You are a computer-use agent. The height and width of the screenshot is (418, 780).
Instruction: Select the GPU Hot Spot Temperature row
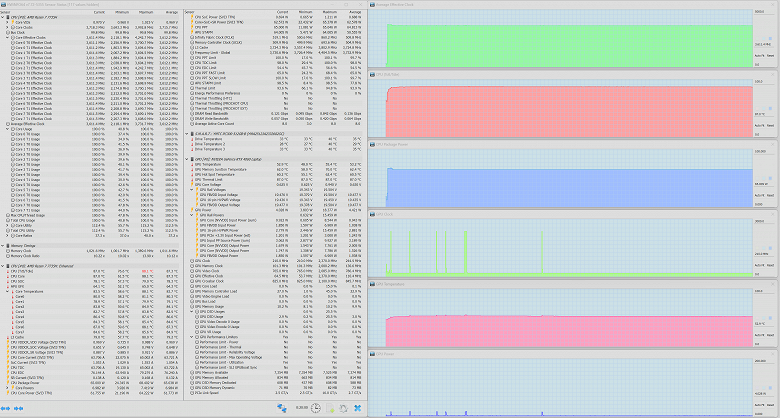tap(274, 175)
